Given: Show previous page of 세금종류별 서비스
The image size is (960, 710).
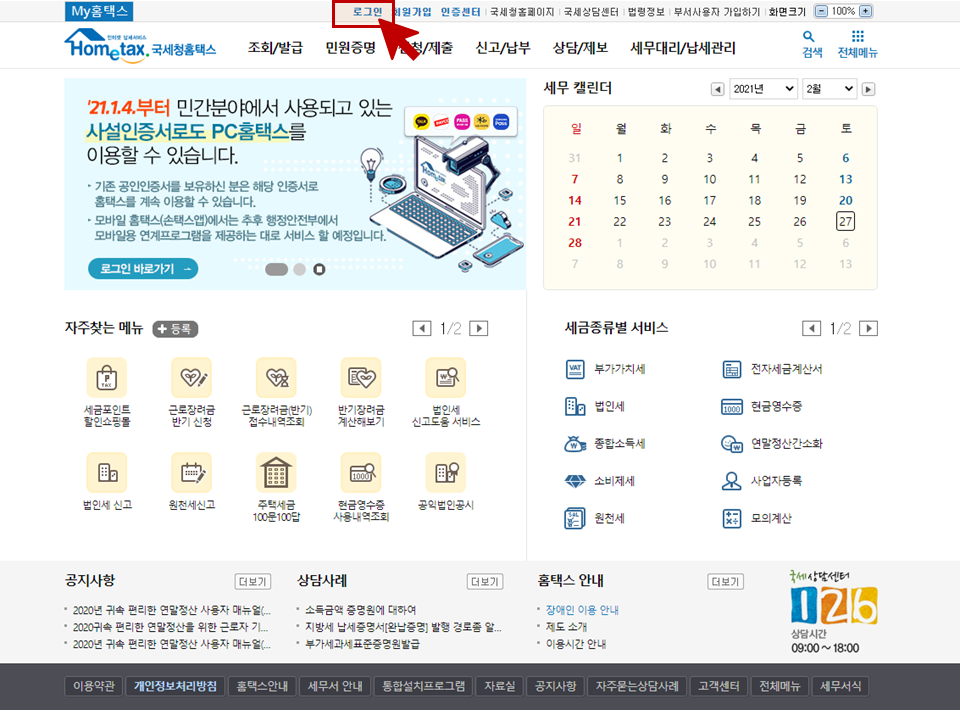Looking at the screenshot, I should point(811,329).
